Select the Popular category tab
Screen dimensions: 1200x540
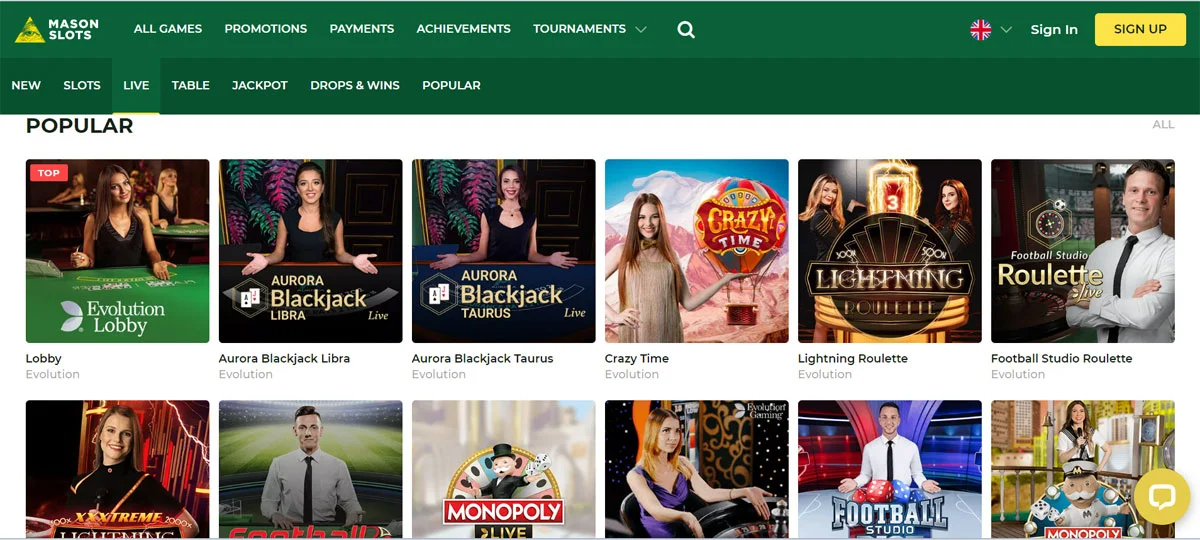(x=451, y=85)
